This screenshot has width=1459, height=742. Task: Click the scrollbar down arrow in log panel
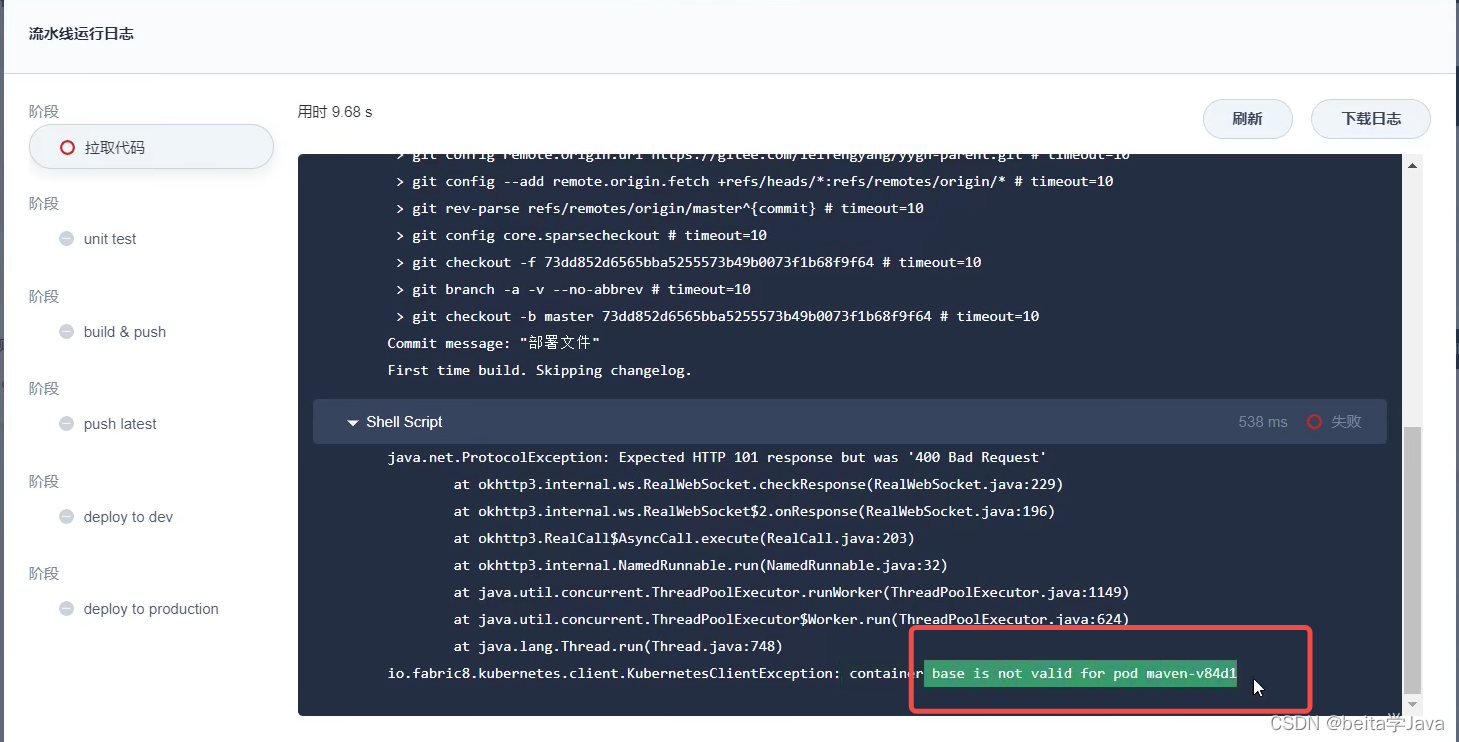[1412, 705]
